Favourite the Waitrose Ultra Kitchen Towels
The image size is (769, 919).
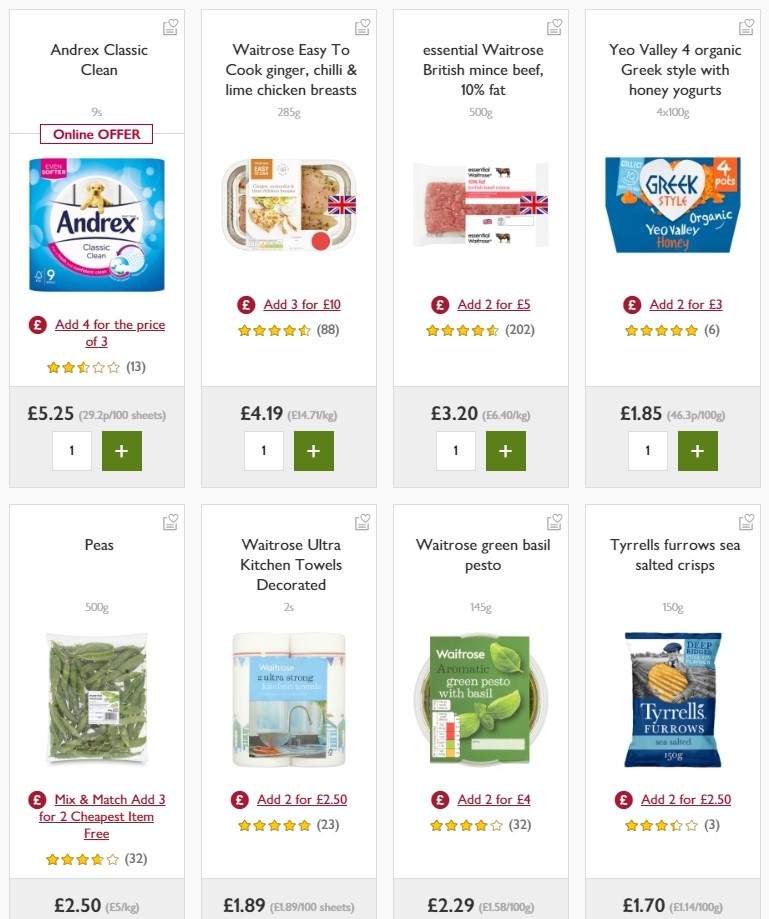[x=362, y=521]
